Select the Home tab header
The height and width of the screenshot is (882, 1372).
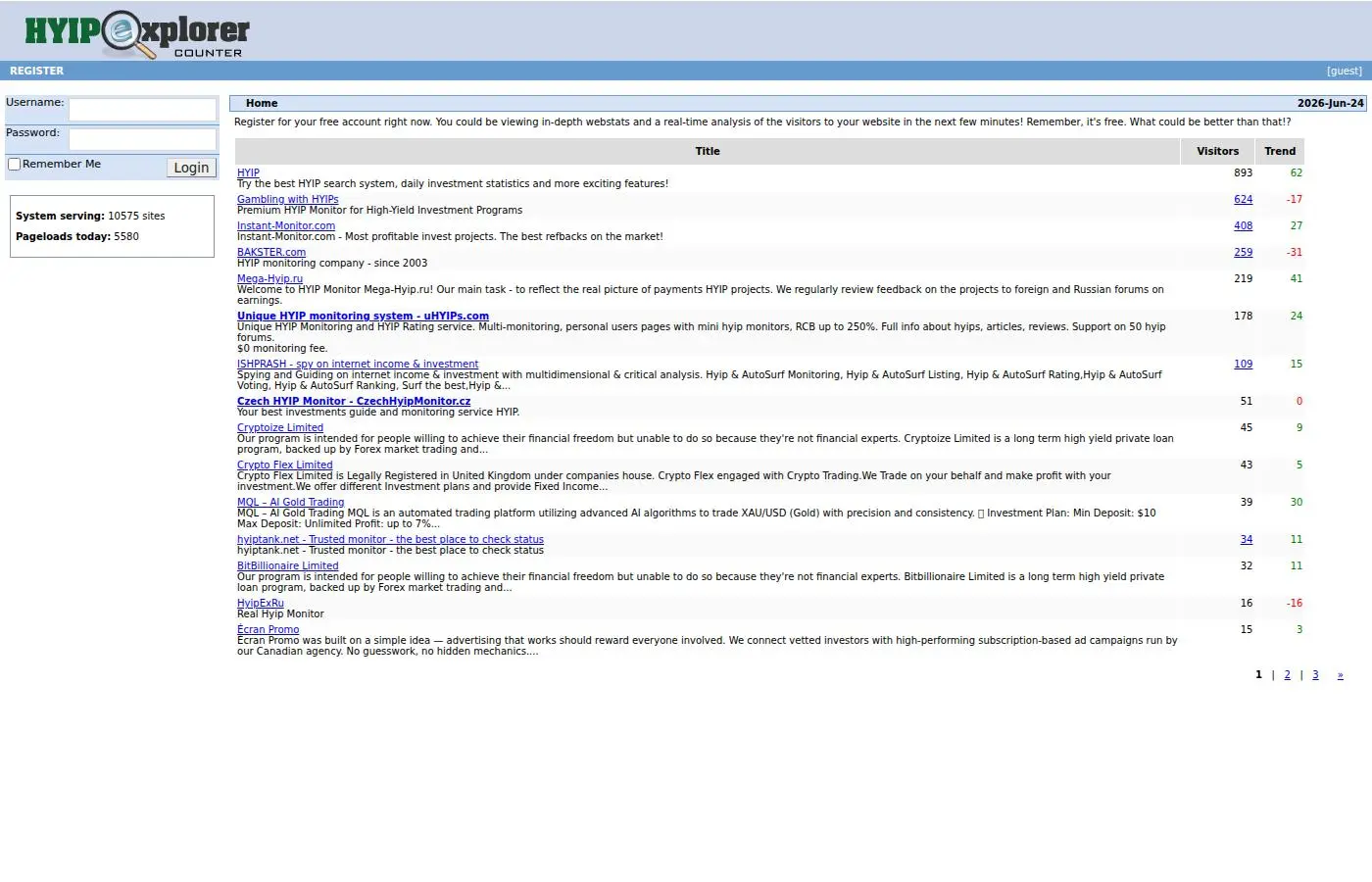click(262, 103)
